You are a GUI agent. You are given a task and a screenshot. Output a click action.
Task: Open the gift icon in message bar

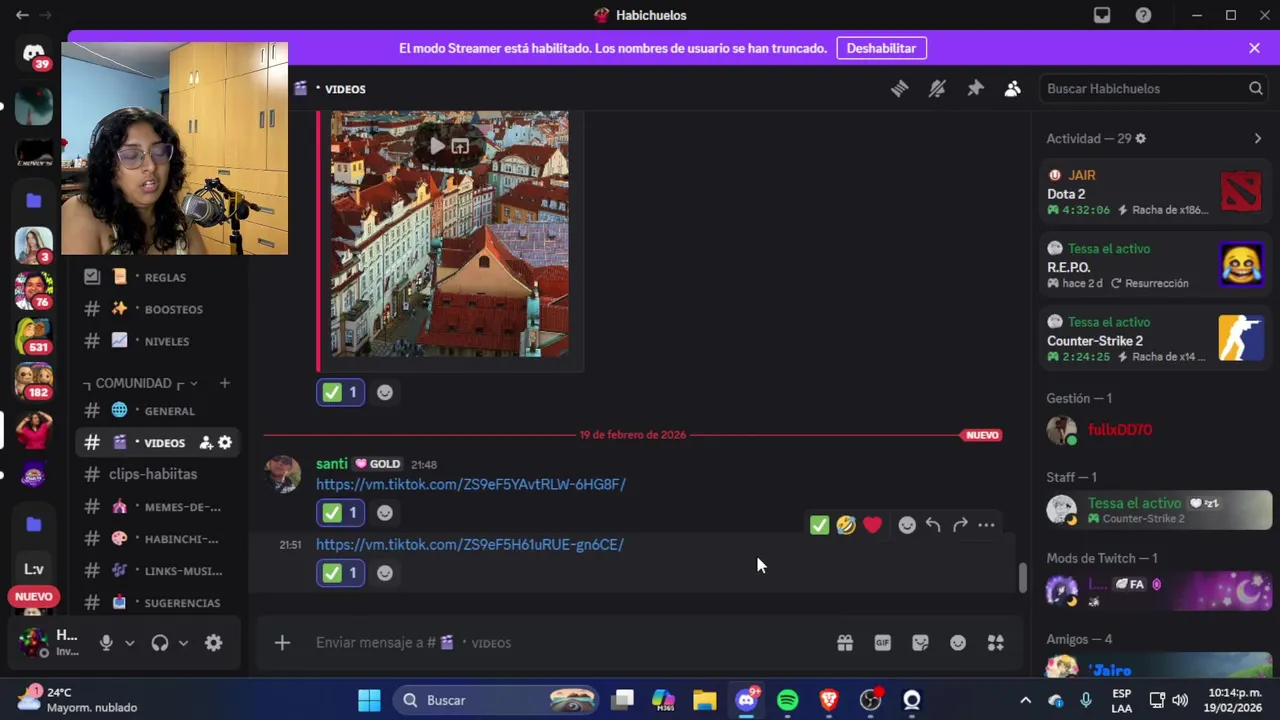point(845,643)
